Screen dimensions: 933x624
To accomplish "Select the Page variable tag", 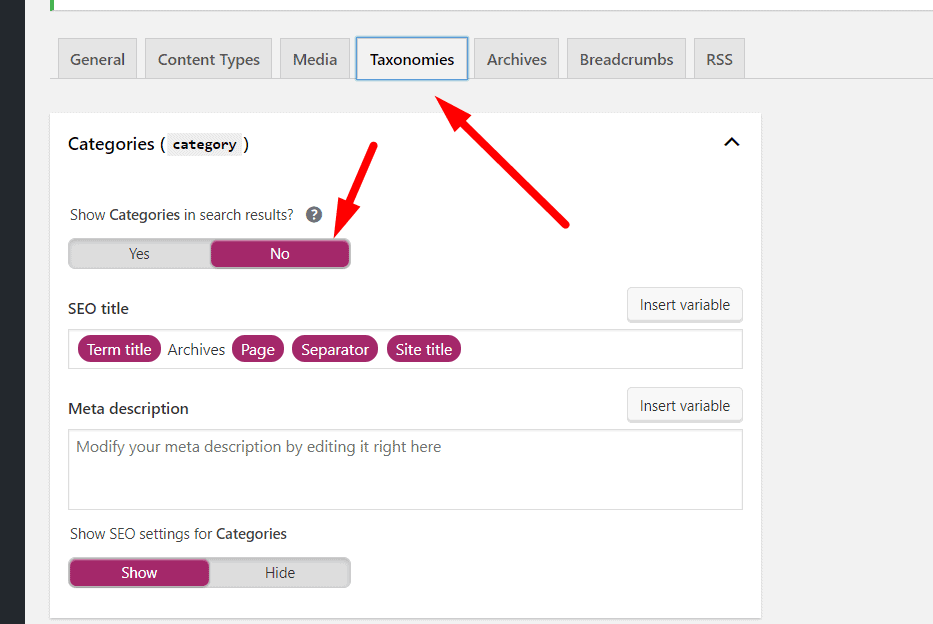I will [x=258, y=349].
